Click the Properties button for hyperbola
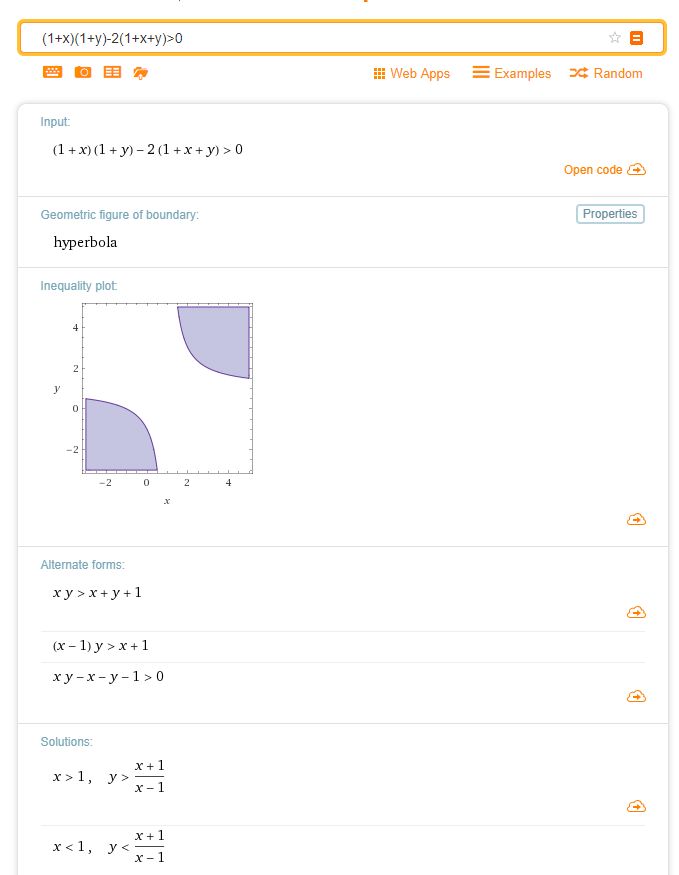 (610, 214)
